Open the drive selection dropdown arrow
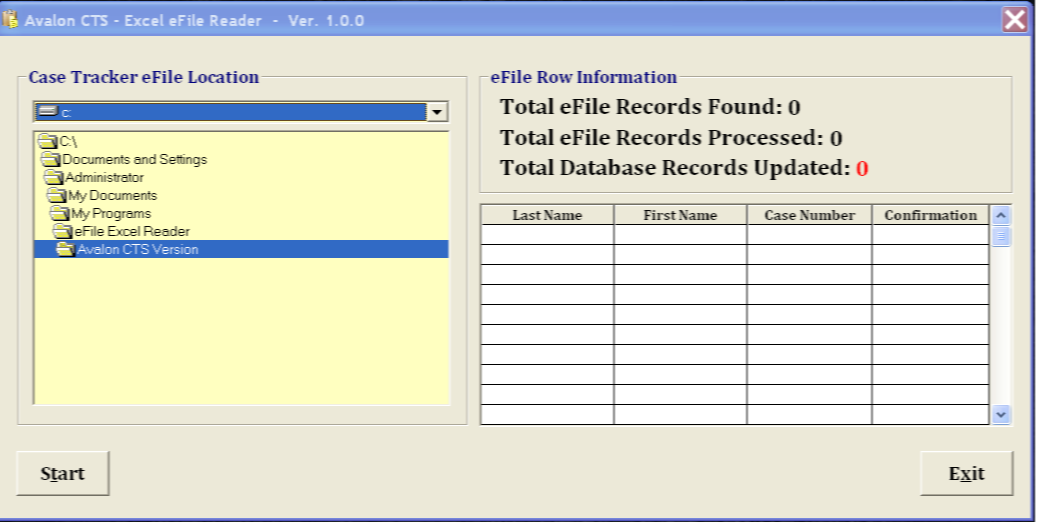 pyautogui.click(x=436, y=112)
